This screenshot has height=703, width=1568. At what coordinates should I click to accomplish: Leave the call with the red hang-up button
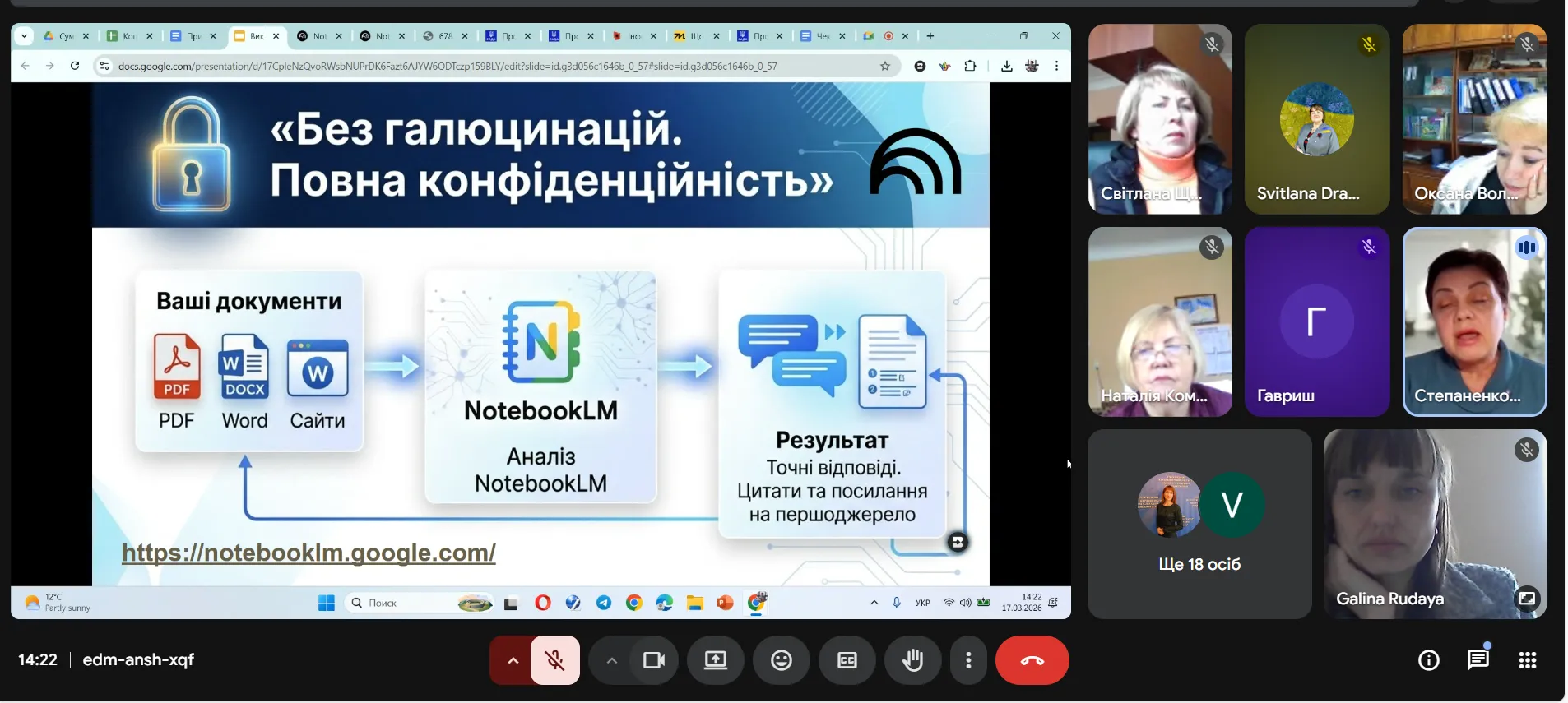1032,660
